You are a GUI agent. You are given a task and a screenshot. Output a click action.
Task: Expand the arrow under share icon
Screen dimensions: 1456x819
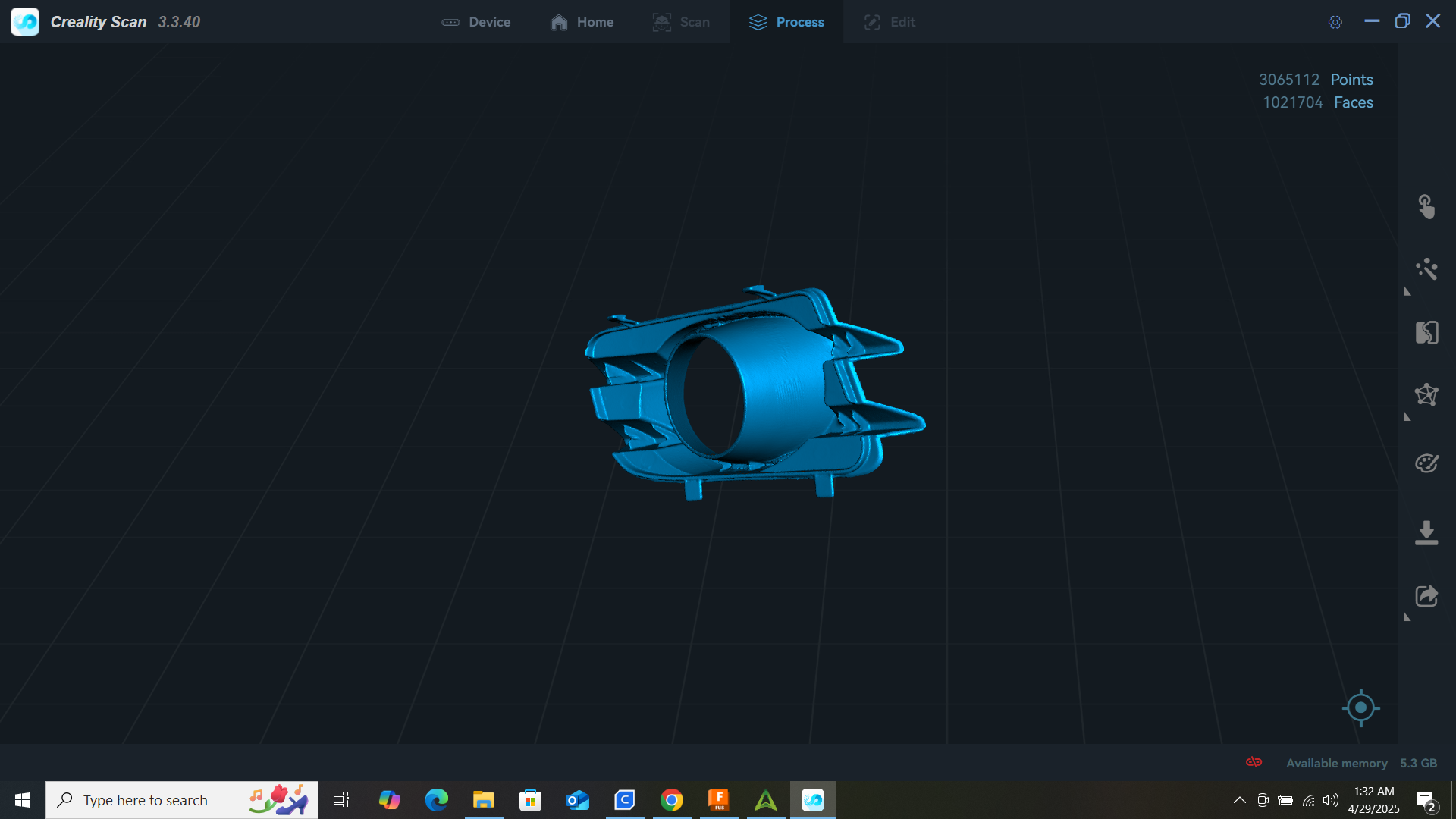coord(1407,617)
